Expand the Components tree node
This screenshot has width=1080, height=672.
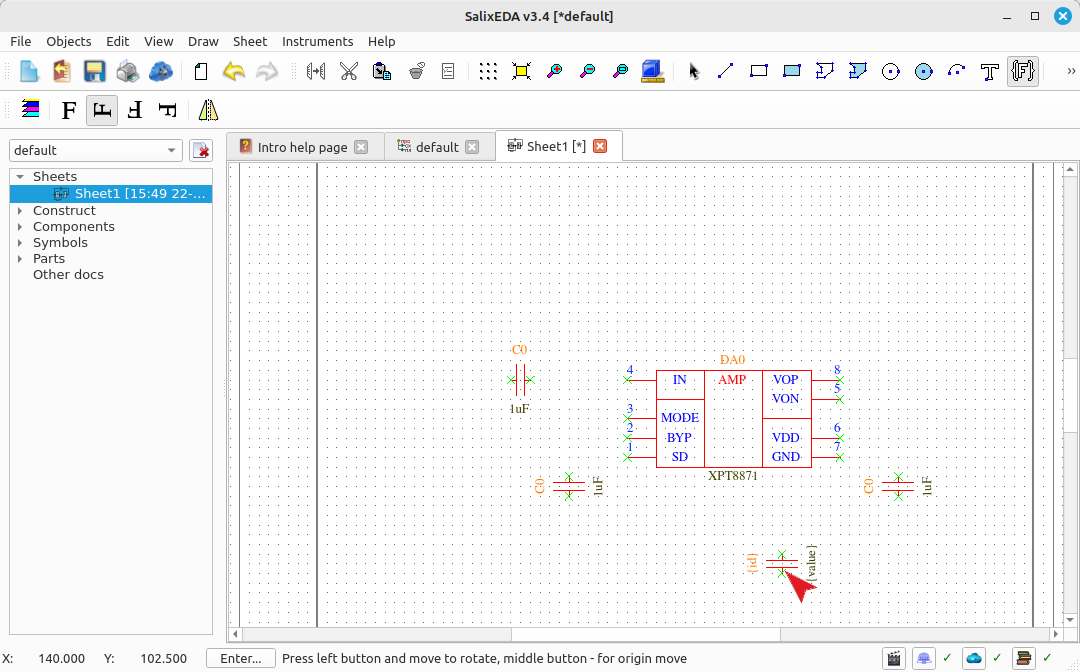coord(20,227)
